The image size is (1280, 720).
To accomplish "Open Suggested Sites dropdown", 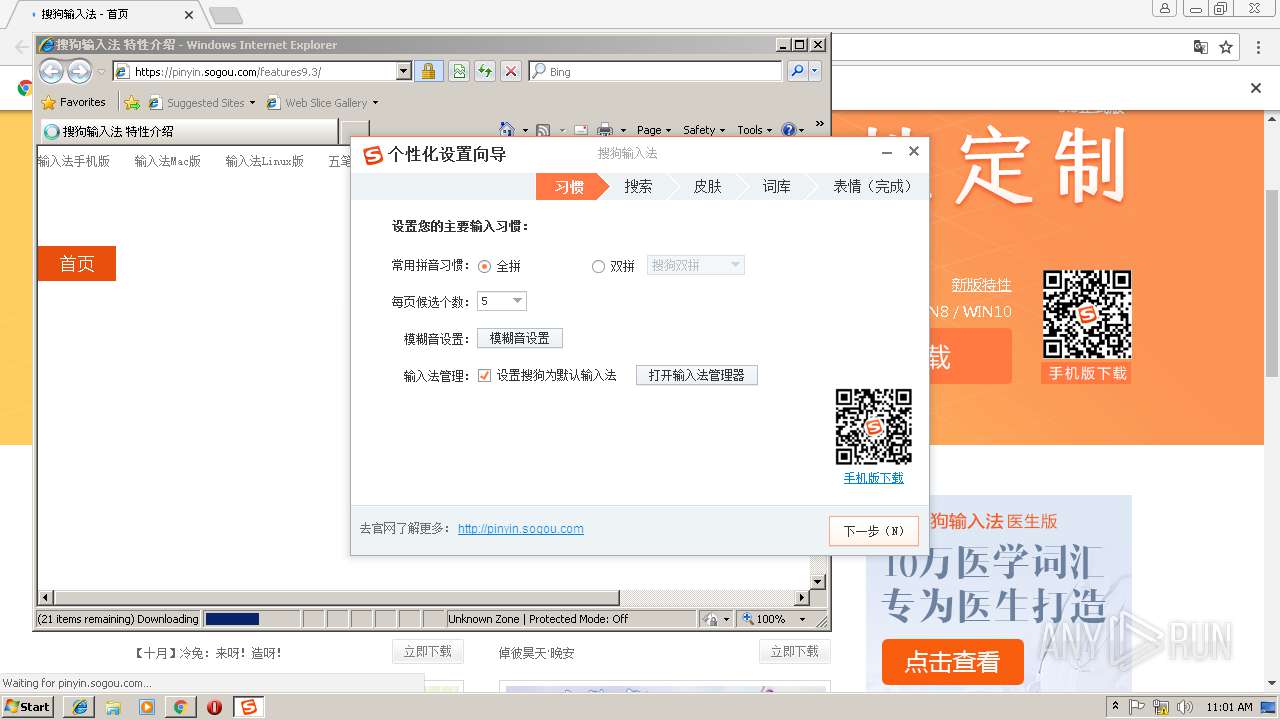I will point(252,102).
